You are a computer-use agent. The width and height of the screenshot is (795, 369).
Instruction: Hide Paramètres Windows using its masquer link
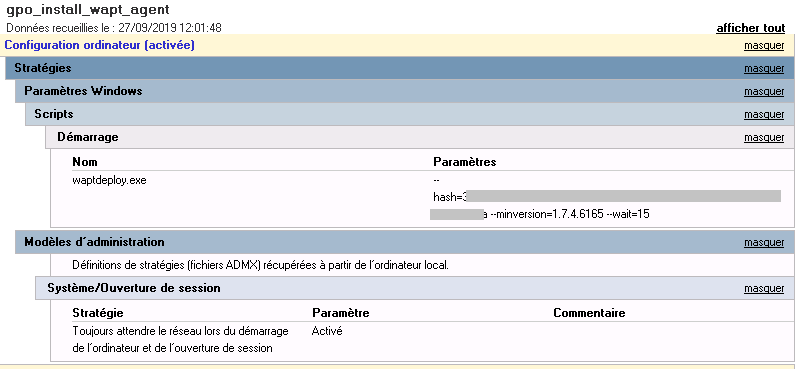(x=764, y=92)
